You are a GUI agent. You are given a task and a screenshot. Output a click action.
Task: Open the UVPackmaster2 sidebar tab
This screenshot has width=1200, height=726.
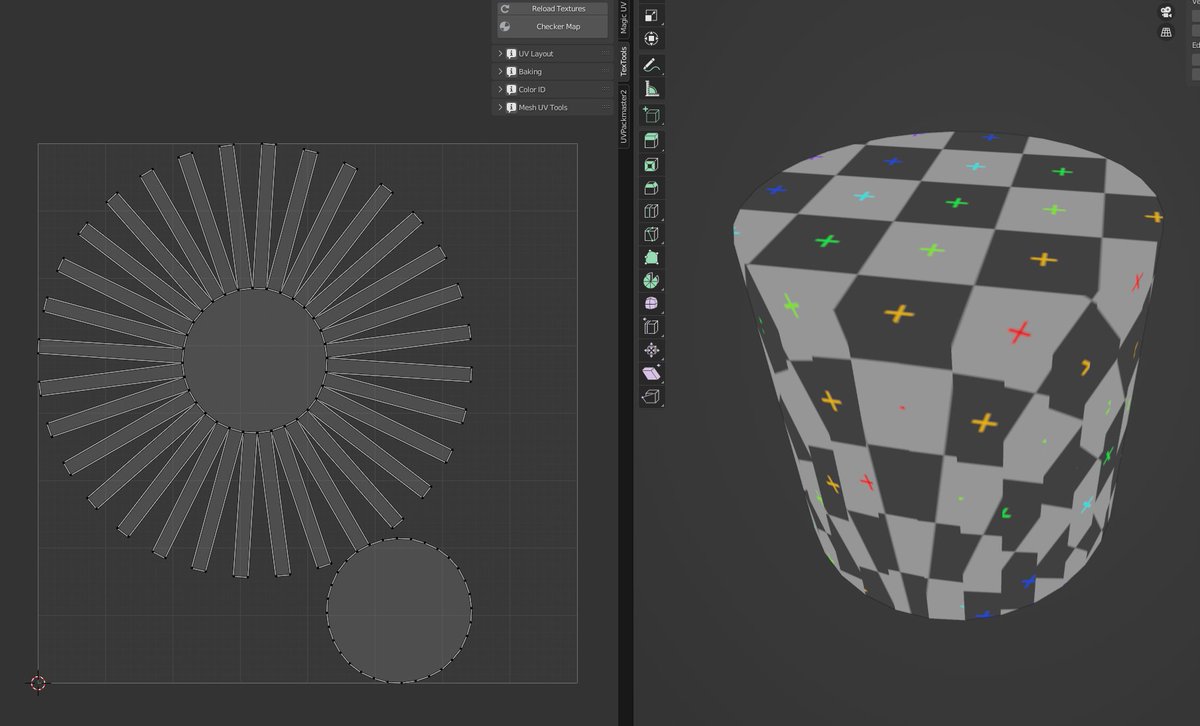pos(624,116)
